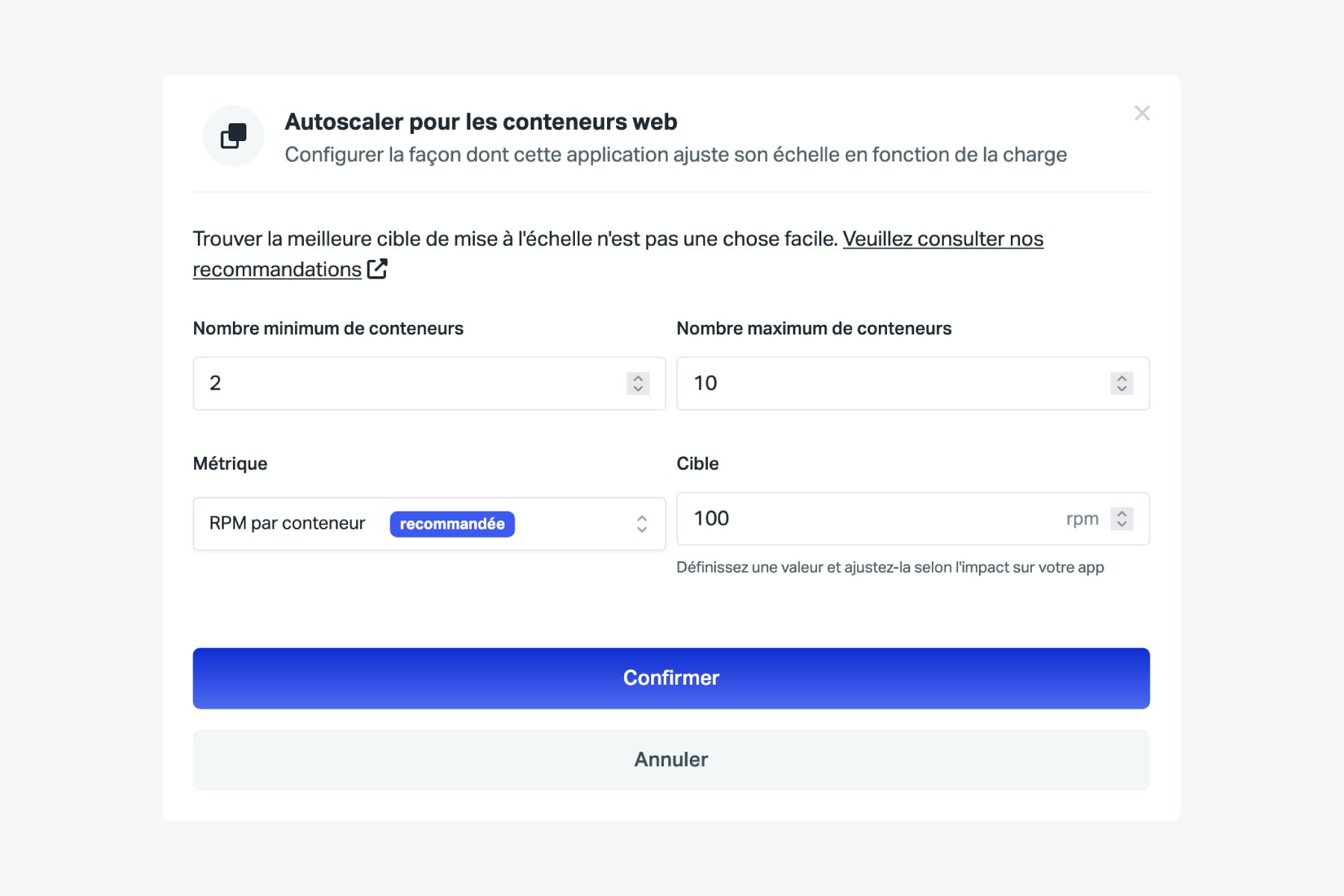Click the Confirmer button
This screenshot has height=896, width=1344.
pos(671,677)
